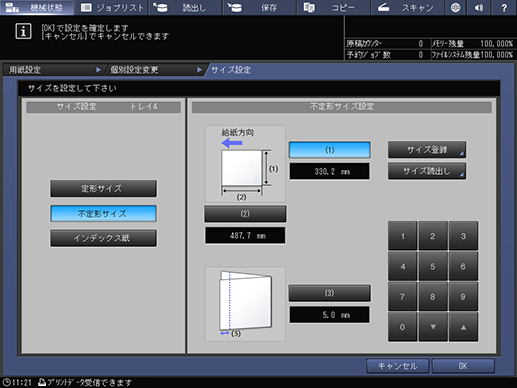This screenshot has width=517, height=388.
Task: Click the OK button
Action: (463, 366)
